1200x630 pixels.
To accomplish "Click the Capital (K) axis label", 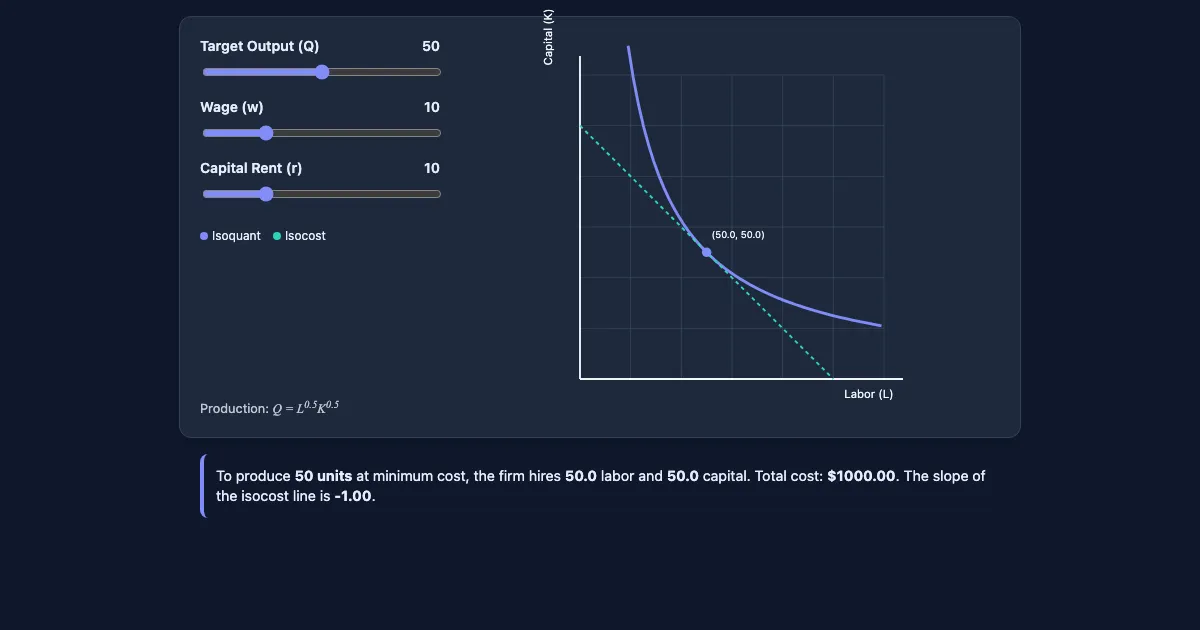I will pos(548,37).
